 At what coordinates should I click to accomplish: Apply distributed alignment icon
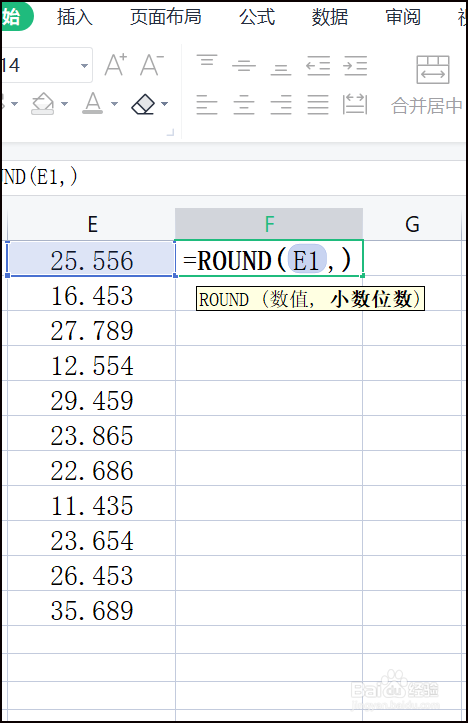click(x=355, y=104)
